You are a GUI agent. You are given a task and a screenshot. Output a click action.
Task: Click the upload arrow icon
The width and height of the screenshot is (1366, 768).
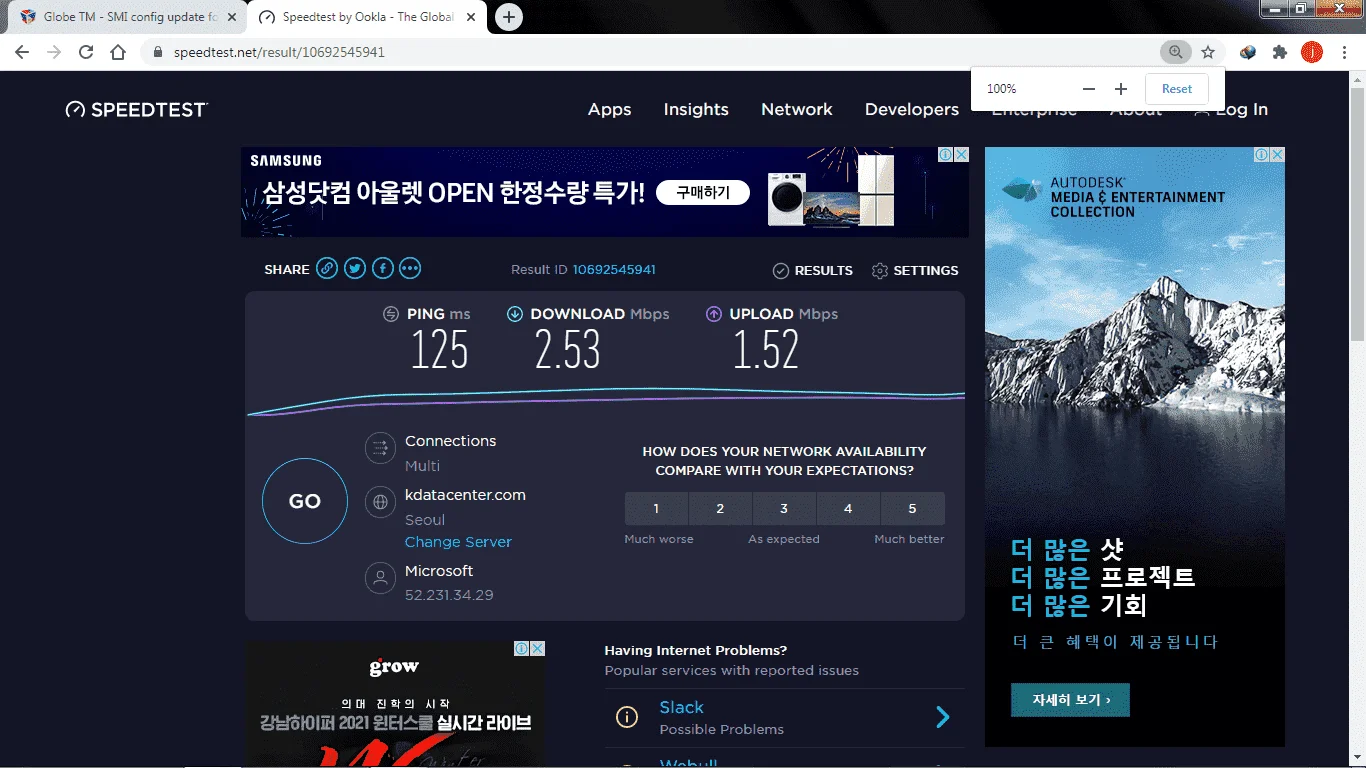pos(714,314)
